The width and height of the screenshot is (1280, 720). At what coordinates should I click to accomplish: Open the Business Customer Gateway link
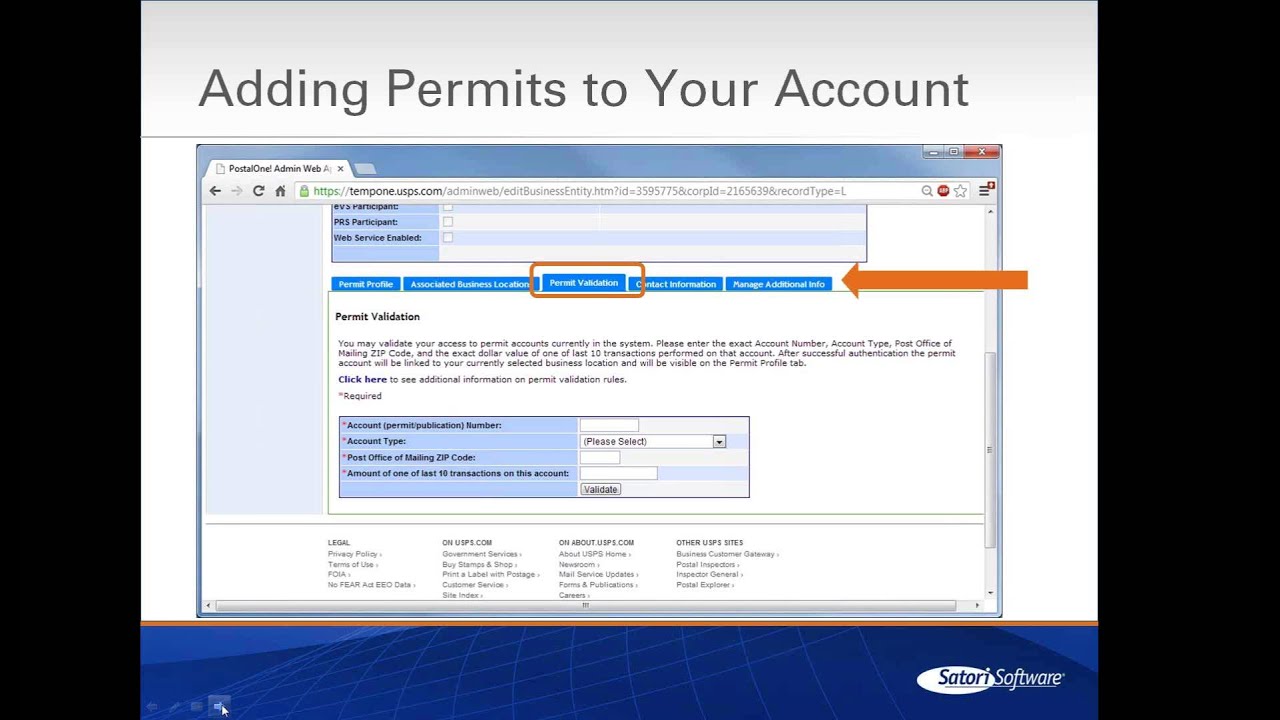(x=727, y=554)
